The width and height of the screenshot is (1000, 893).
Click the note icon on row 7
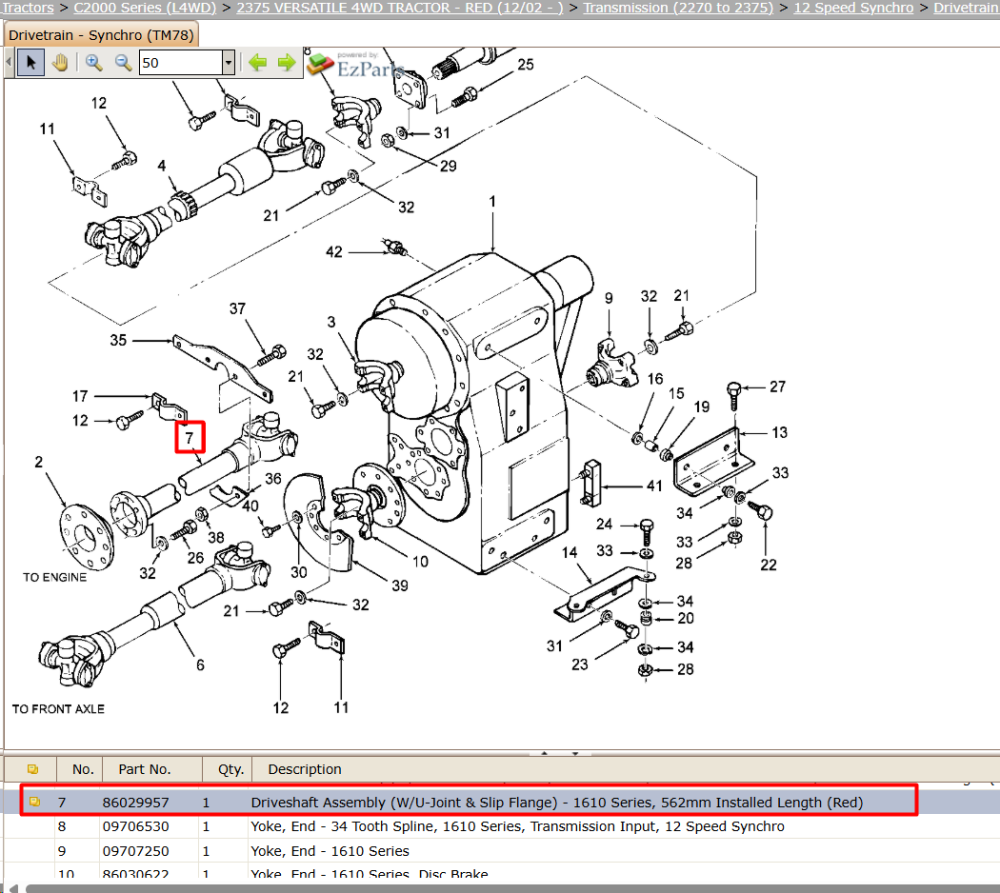tap(34, 802)
